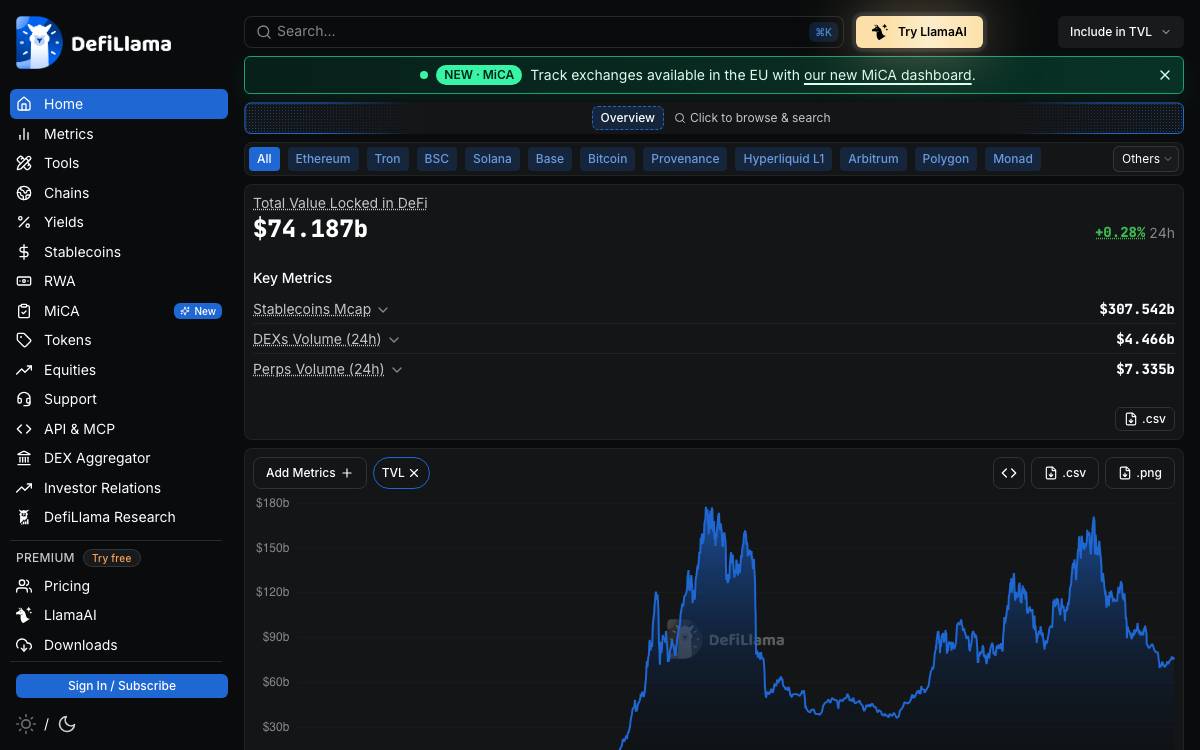1200x750 pixels.
Task: Click the Try free premium badge
Action: [112, 558]
